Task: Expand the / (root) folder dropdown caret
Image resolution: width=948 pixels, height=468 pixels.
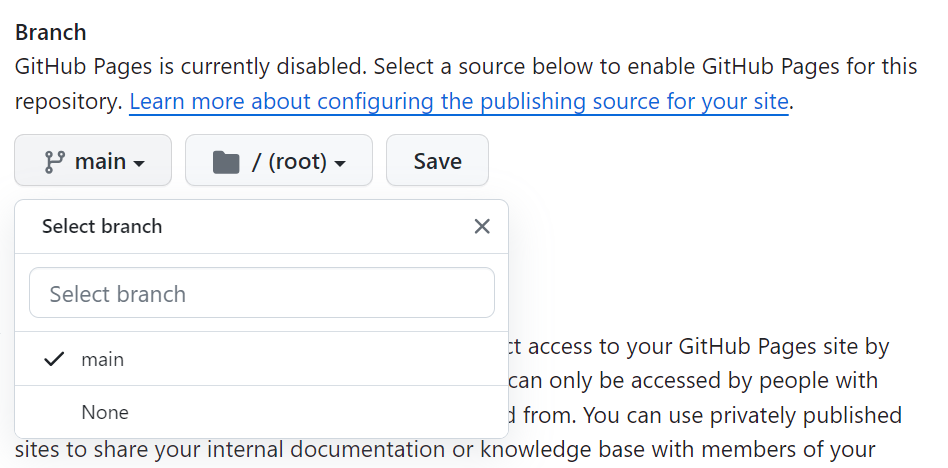Action: tap(340, 163)
